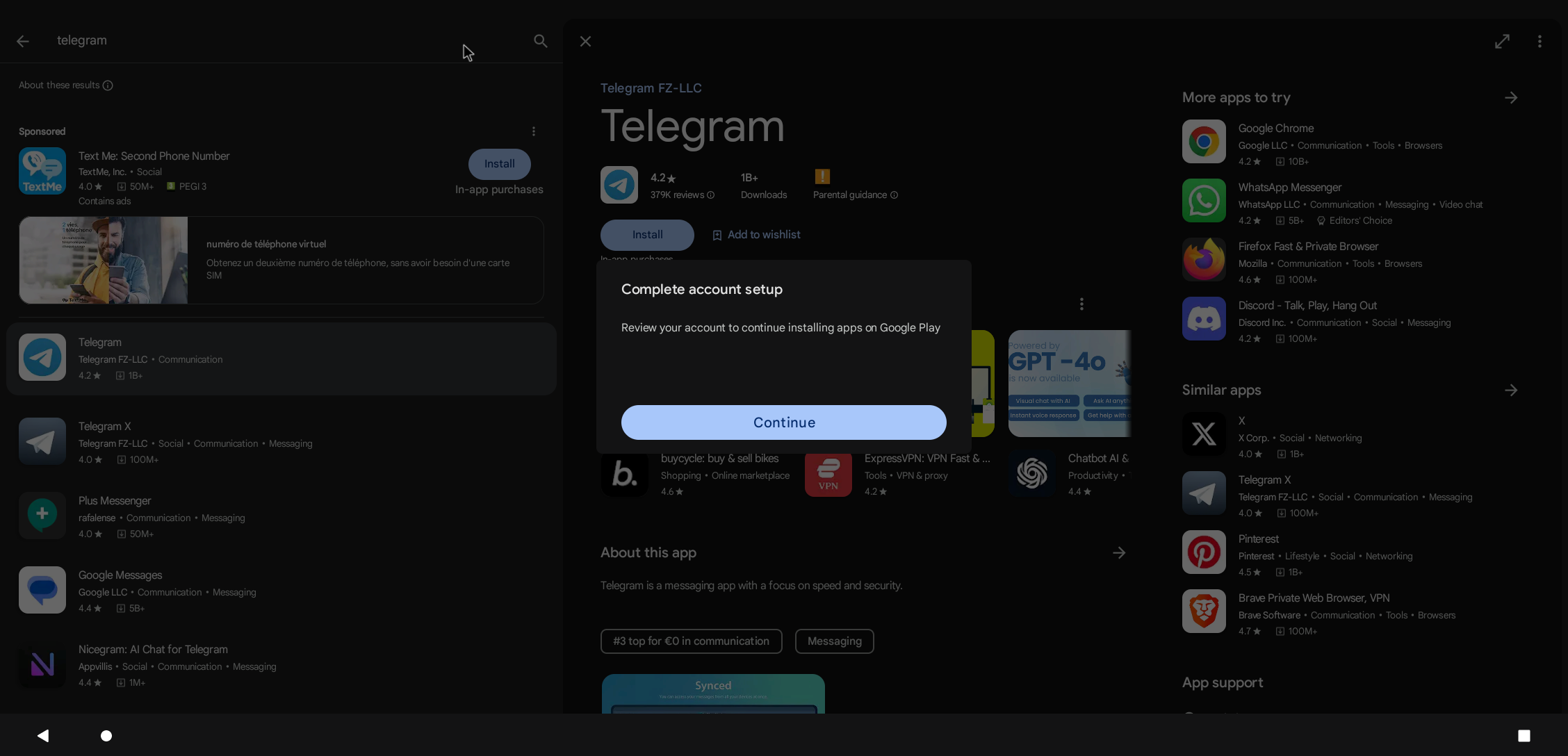The height and width of the screenshot is (756, 1568).
Task: Expand the More apps to try arrow
Action: 1511,98
